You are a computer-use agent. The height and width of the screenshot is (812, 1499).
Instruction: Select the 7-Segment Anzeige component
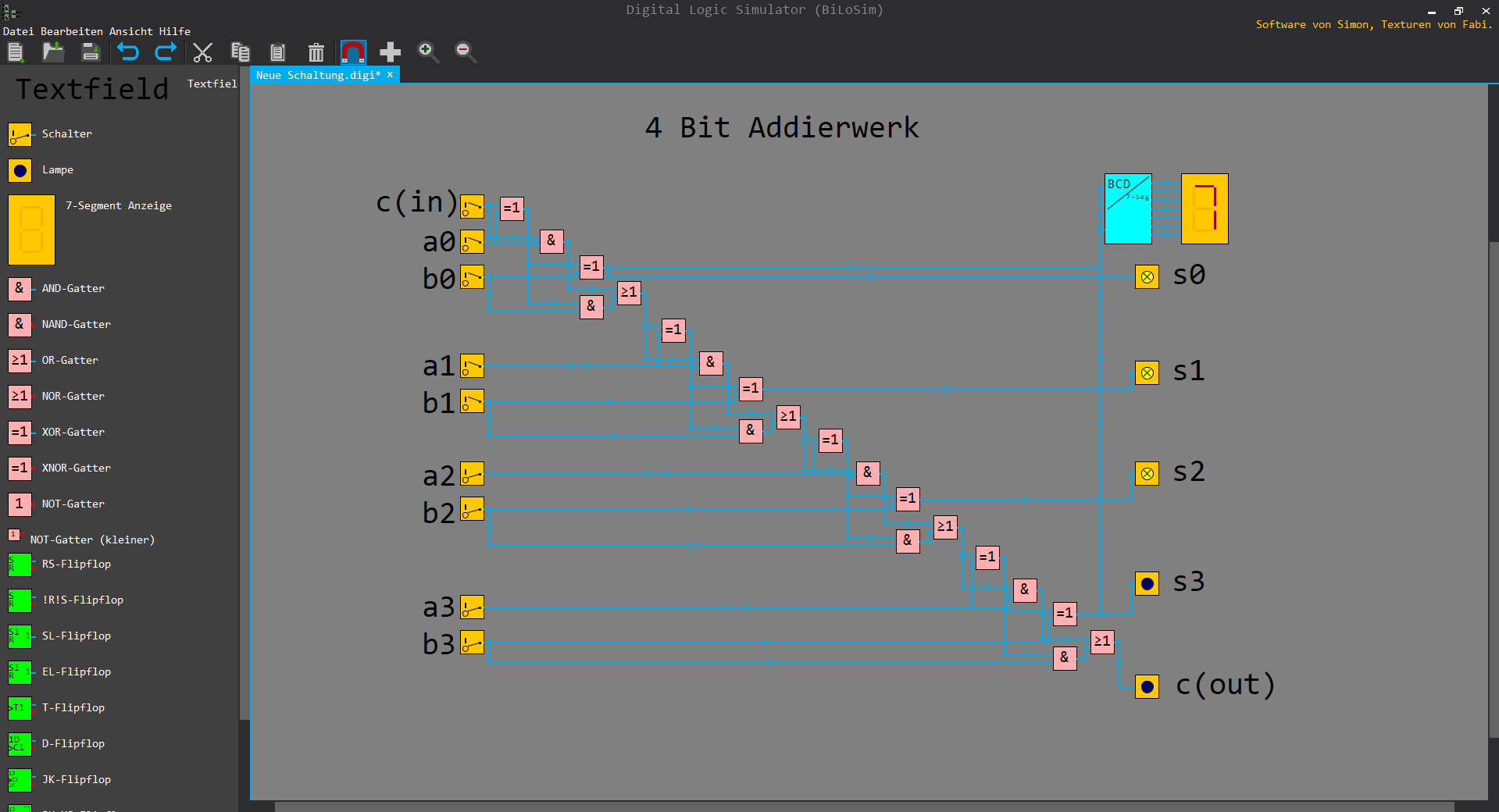point(90,230)
